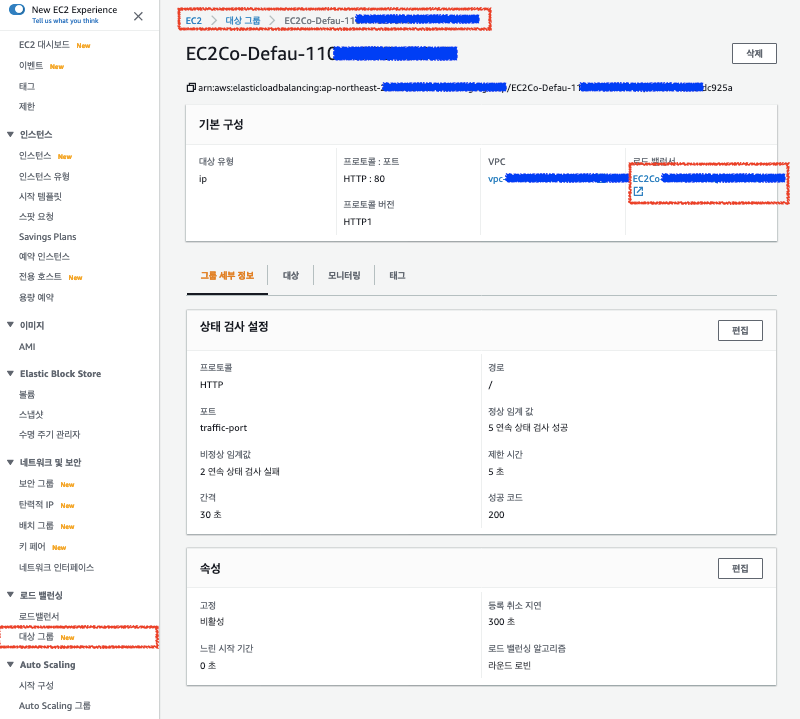Open the EC2Co load balancer link
The height and width of the screenshot is (719, 800).
click(709, 179)
